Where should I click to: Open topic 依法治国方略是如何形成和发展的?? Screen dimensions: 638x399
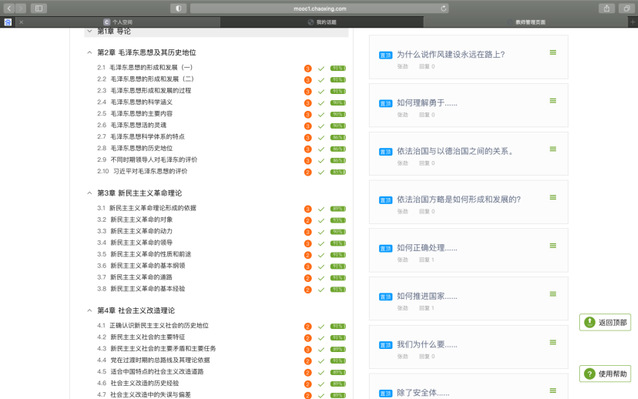[459, 199]
